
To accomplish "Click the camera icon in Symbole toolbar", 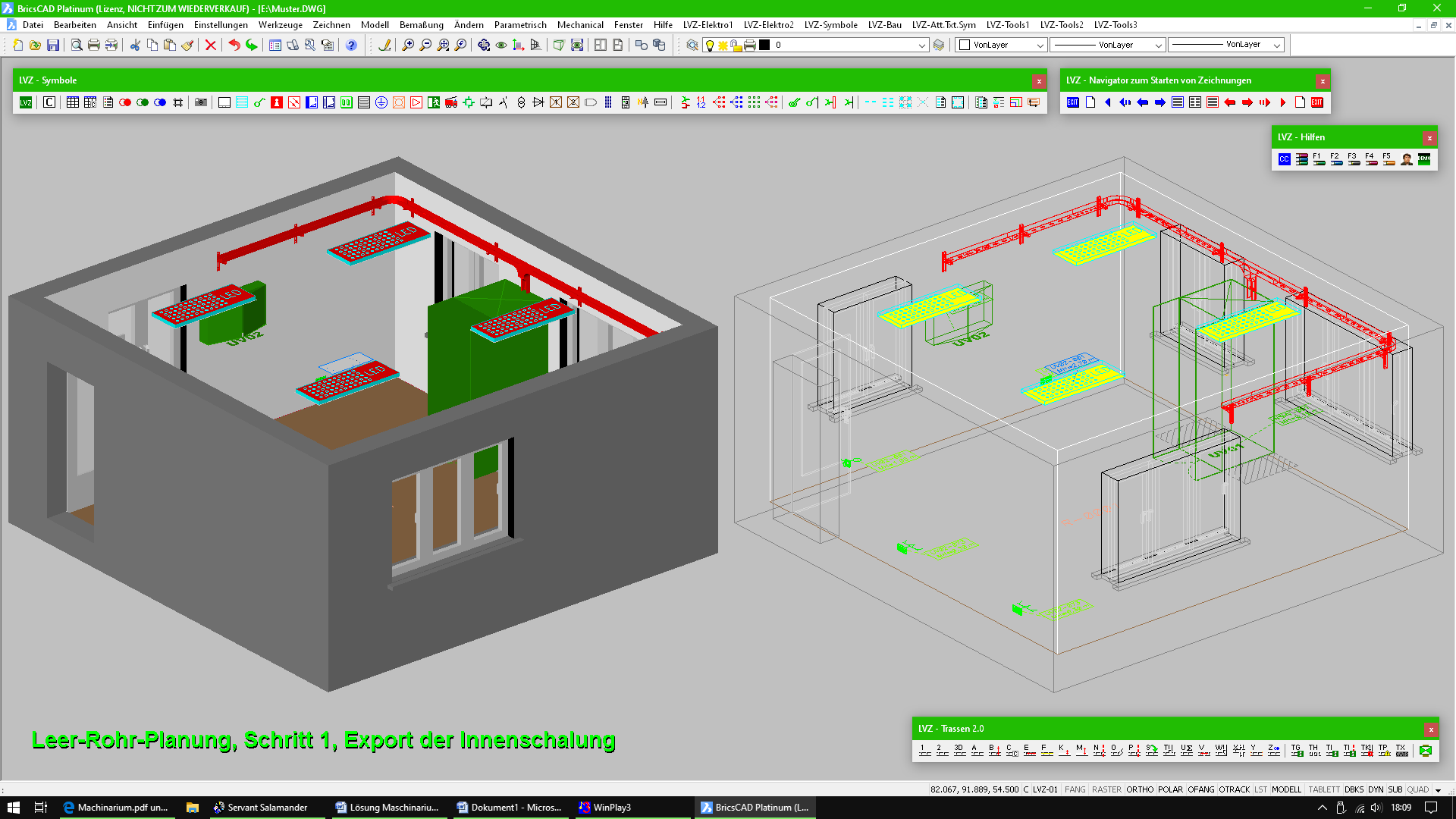I will pyautogui.click(x=201, y=102).
